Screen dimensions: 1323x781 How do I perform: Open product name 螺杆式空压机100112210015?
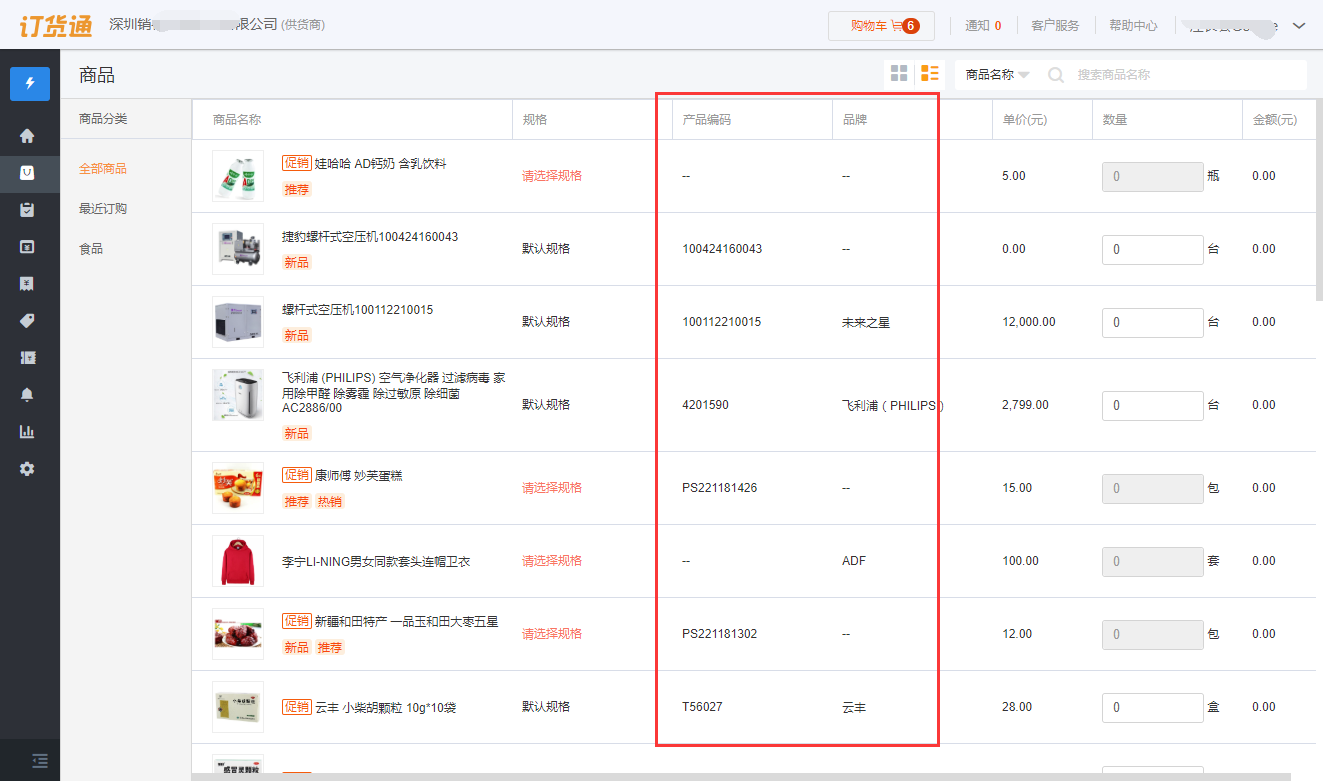358,310
